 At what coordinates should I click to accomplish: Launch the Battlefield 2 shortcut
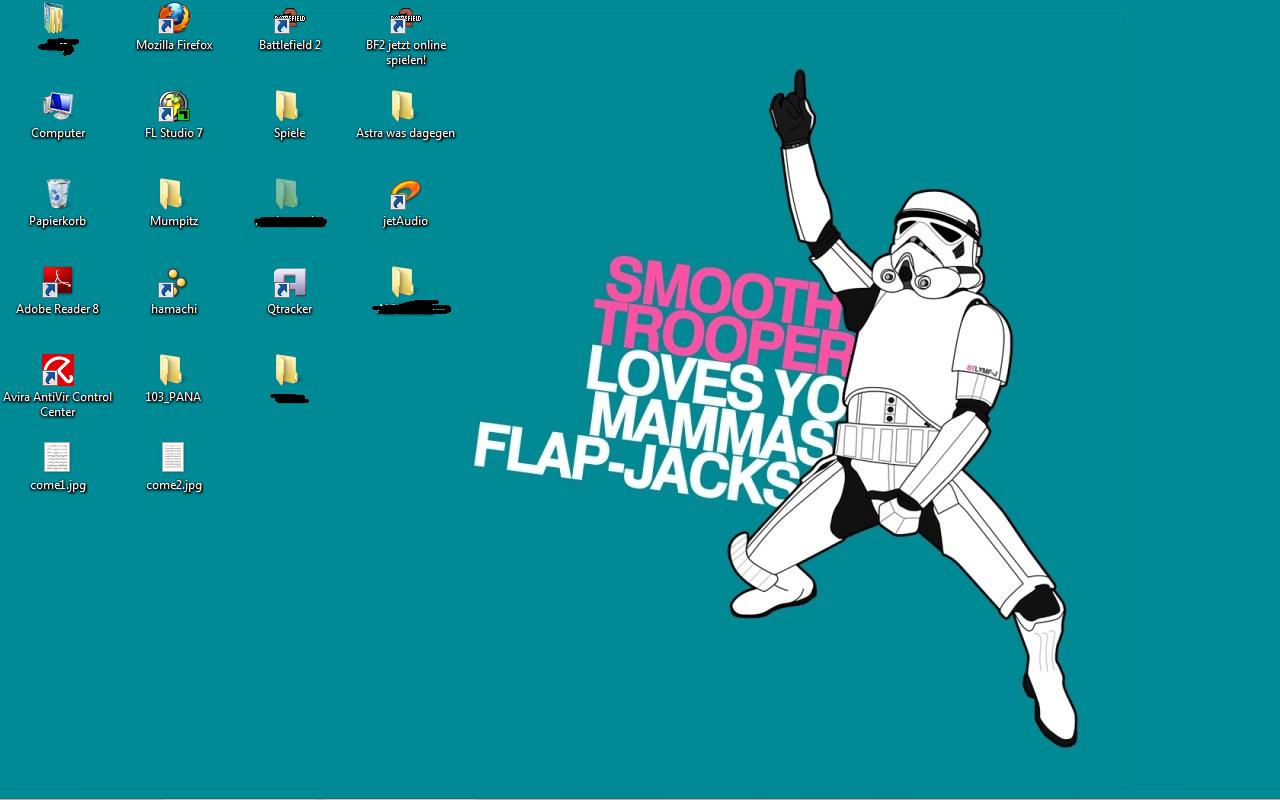[290, 28]
